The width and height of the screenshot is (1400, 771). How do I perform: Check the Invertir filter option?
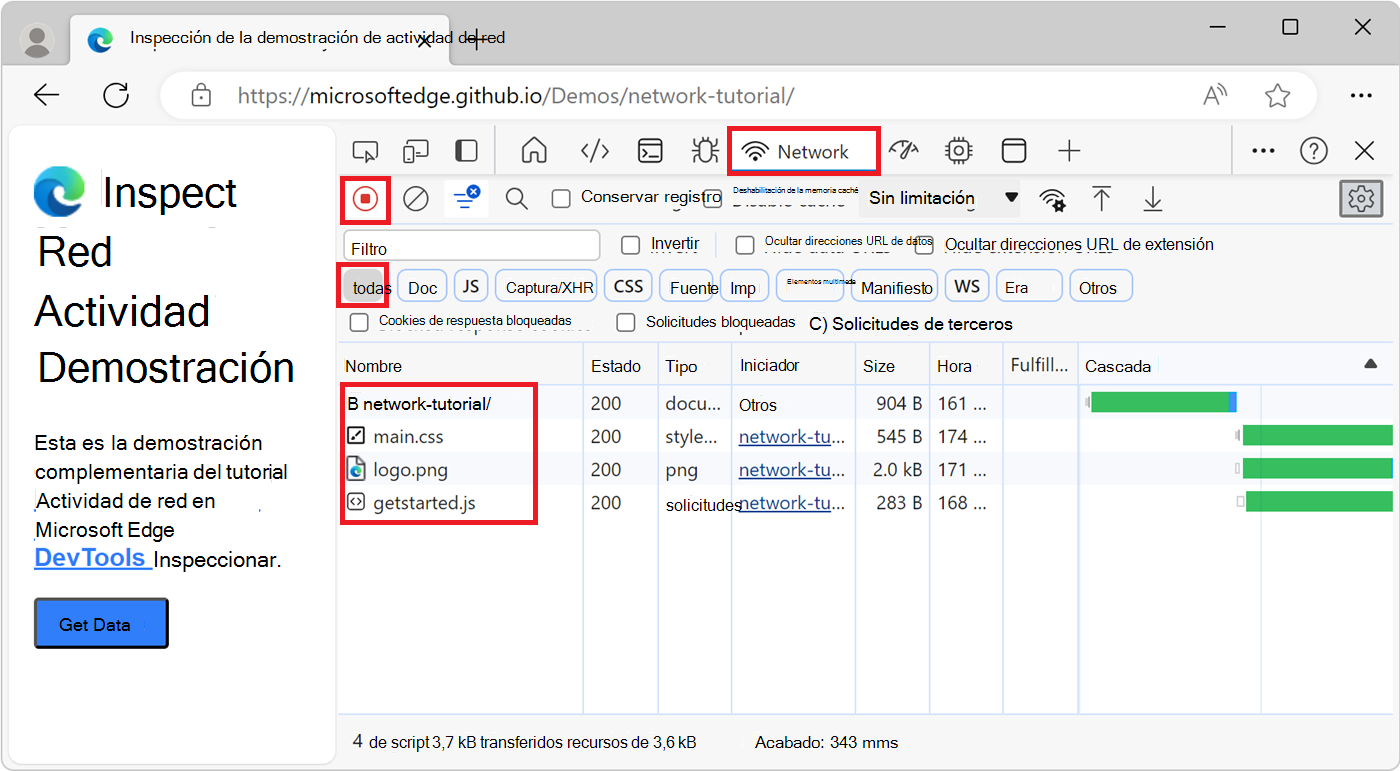point(629,244)
